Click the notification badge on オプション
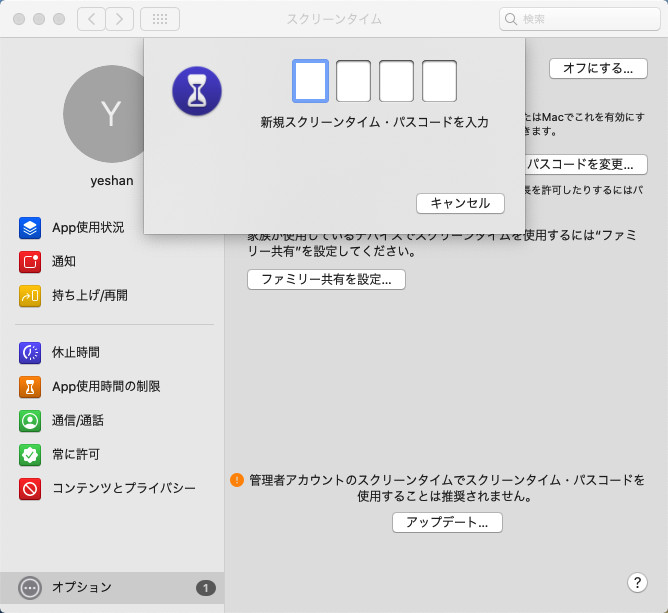This screenshot has width=668, height=613. [x=205, y=588]
